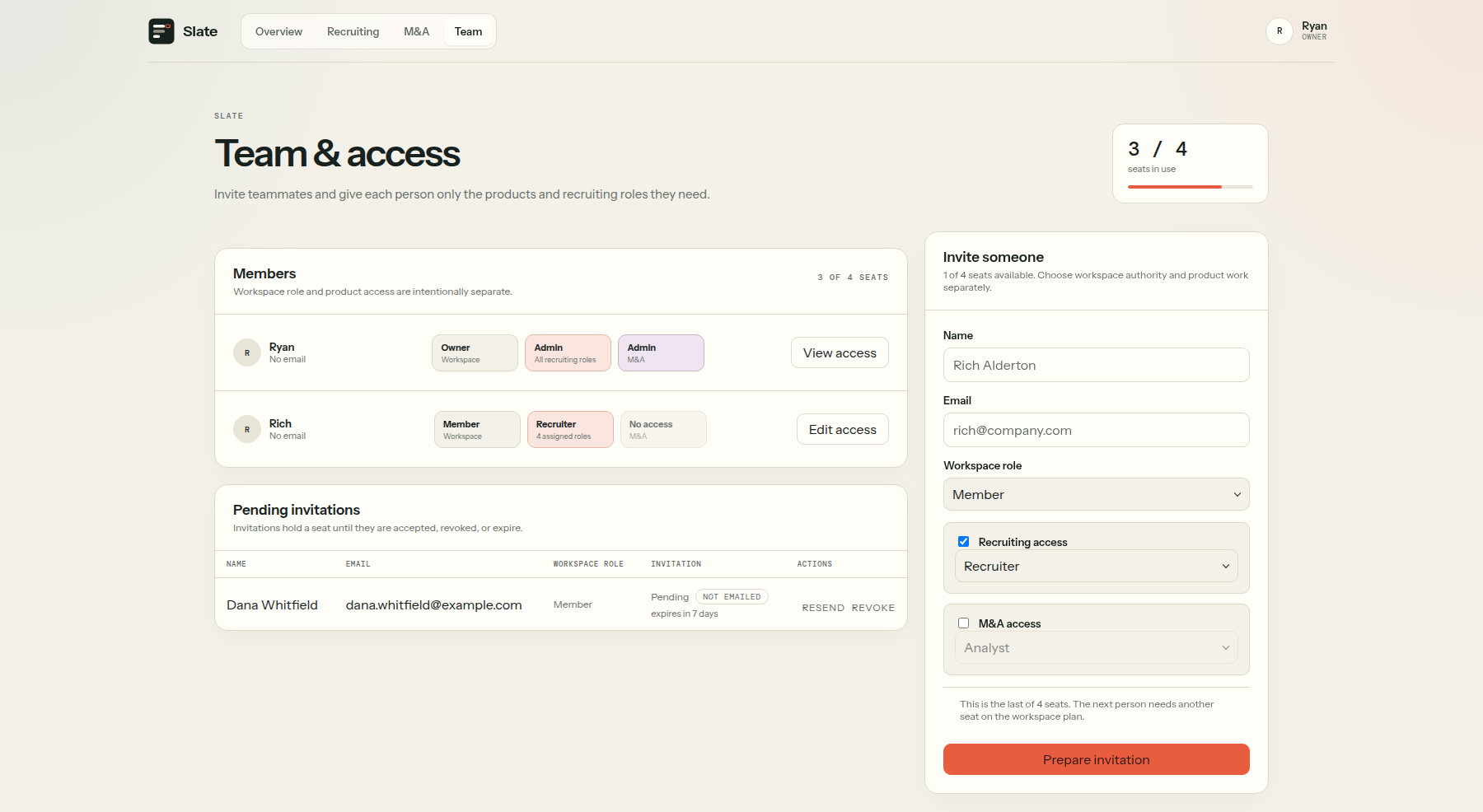Open the Analyst M&A role dropdown
Screen dimensions: 1483x812
pyautogui.click(x=1096, y=647)
